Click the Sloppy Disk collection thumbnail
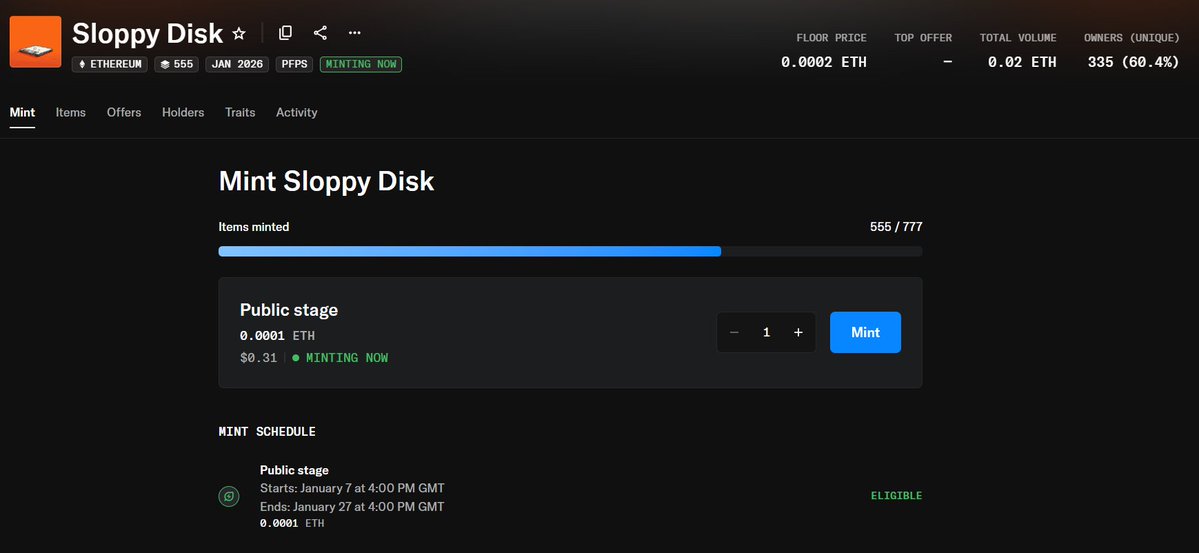Image resolution: width=1199 pixels, height=553 pixels. pos(35,42)
